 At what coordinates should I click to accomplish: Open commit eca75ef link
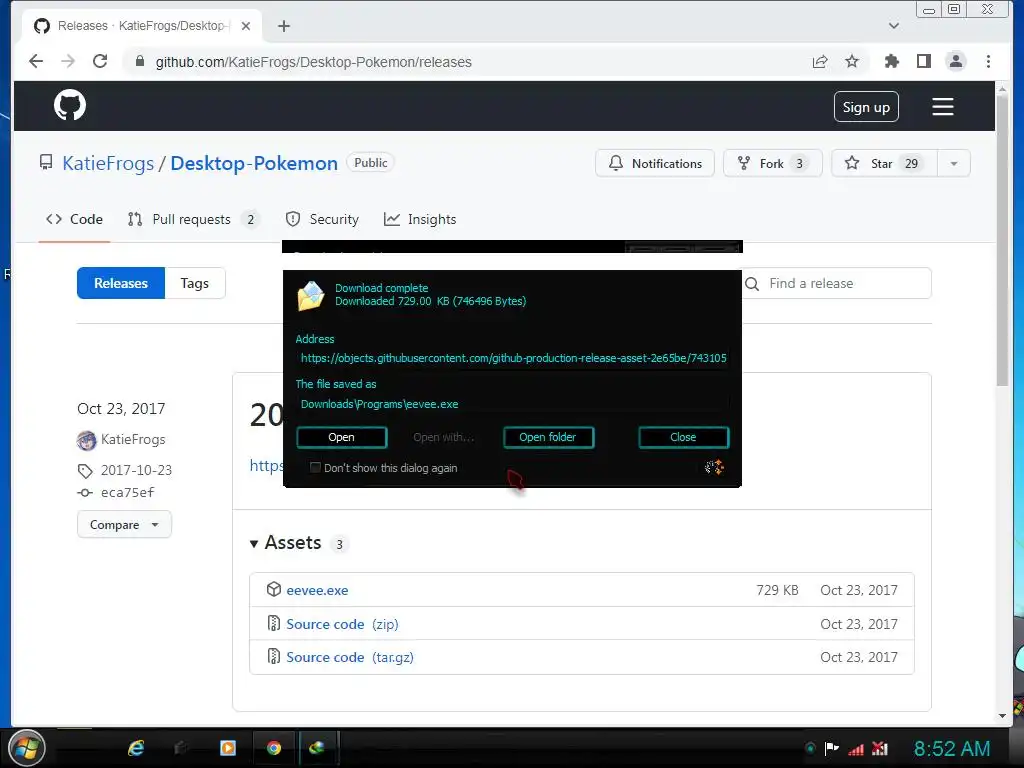pos(127,492)
